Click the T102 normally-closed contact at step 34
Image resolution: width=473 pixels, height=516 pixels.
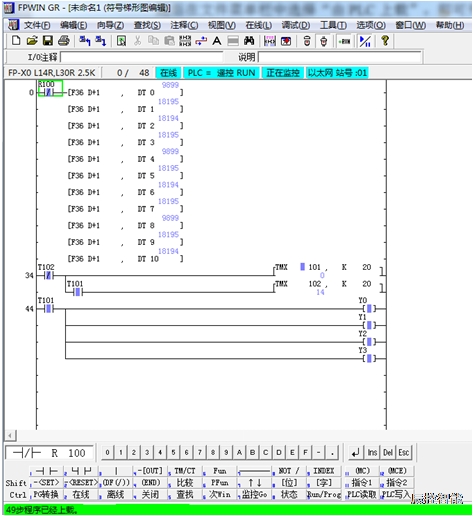coord(48,275)
